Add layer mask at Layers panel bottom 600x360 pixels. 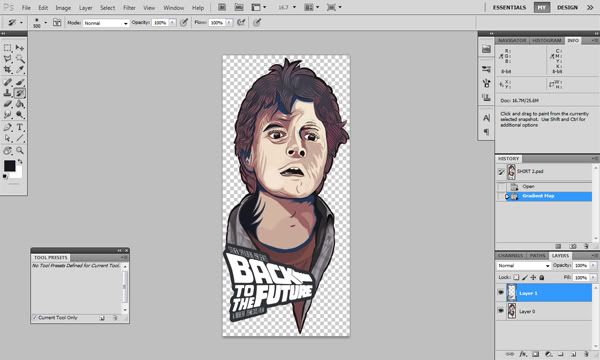[x=536, y=354]
